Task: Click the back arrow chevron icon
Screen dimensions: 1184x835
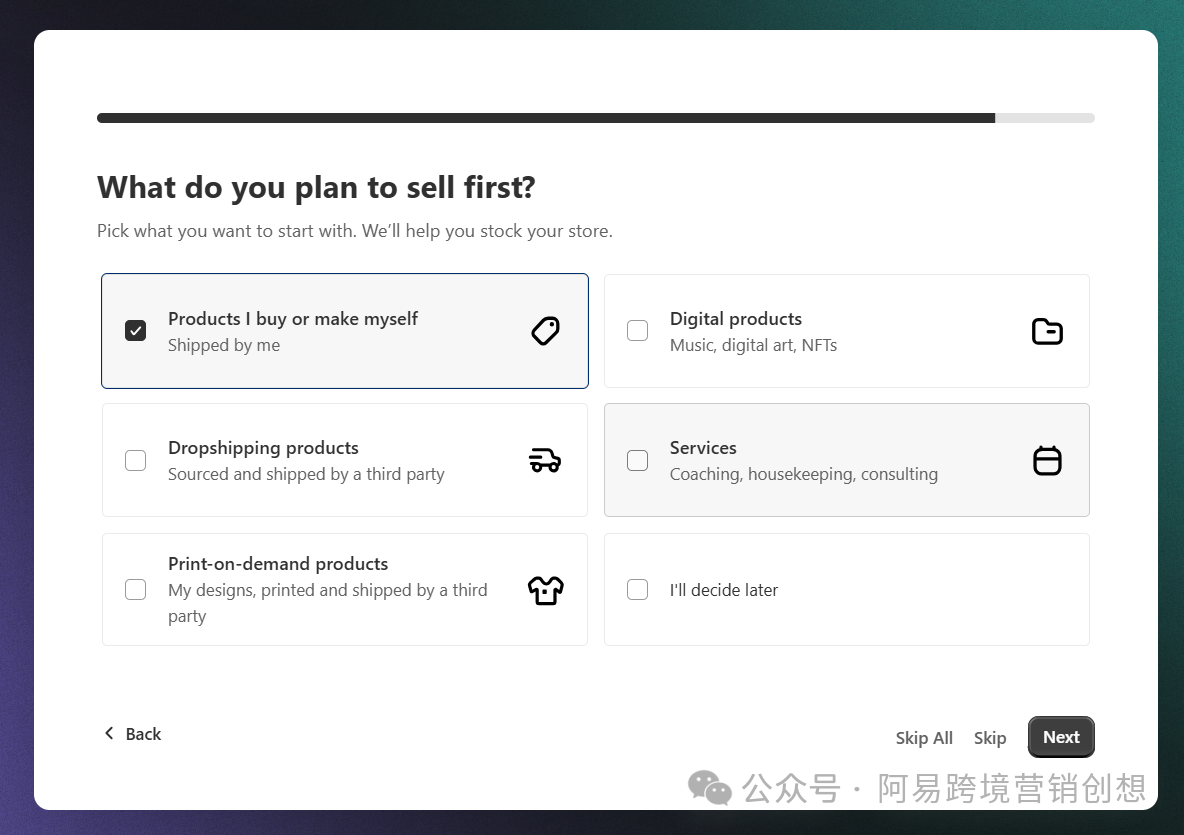Action: (x=109, y=733)
